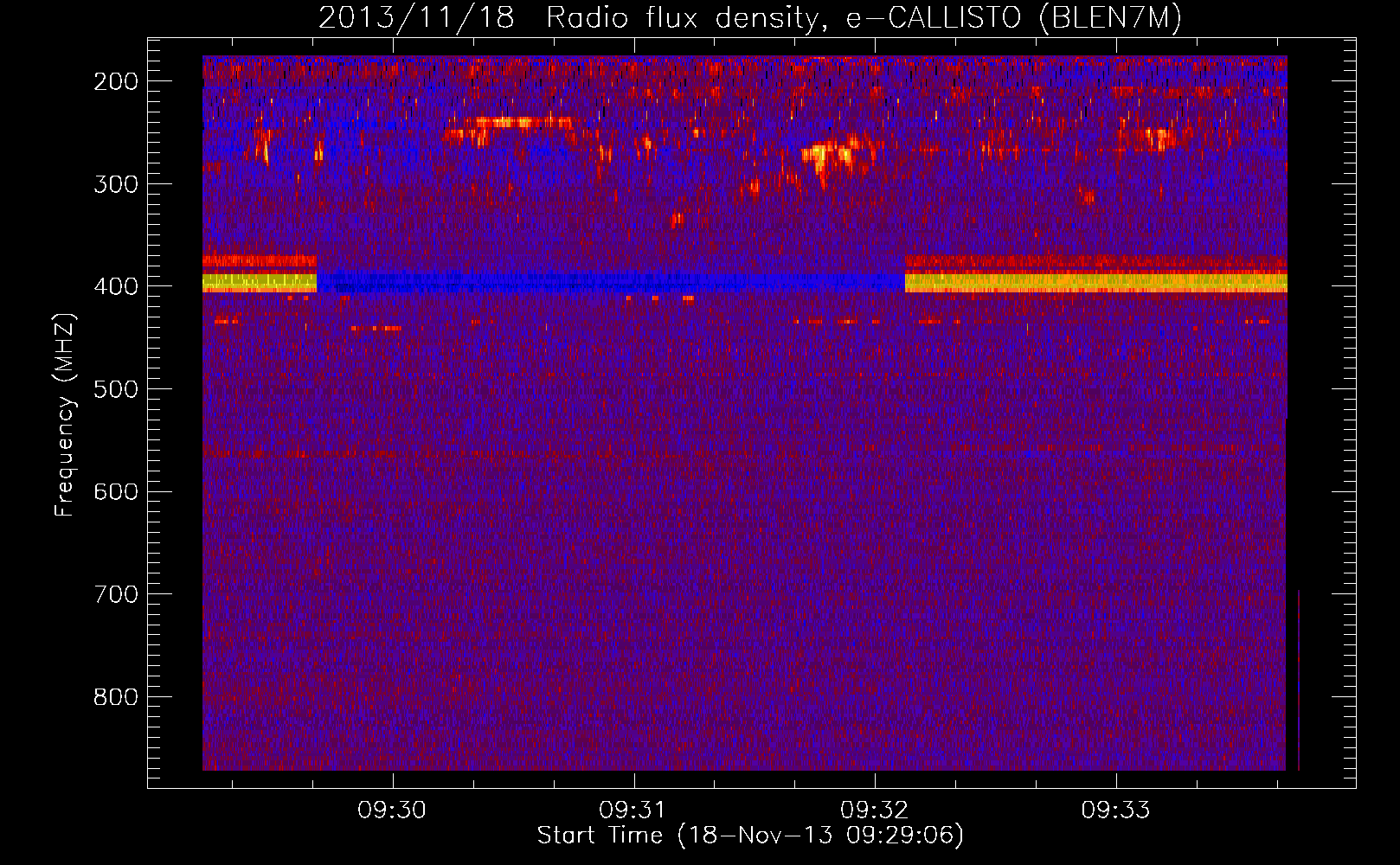This screenshot has width=1400, height=865.
Task: Click the left yellow band at 400 MHz
Action: coord(260,283)
